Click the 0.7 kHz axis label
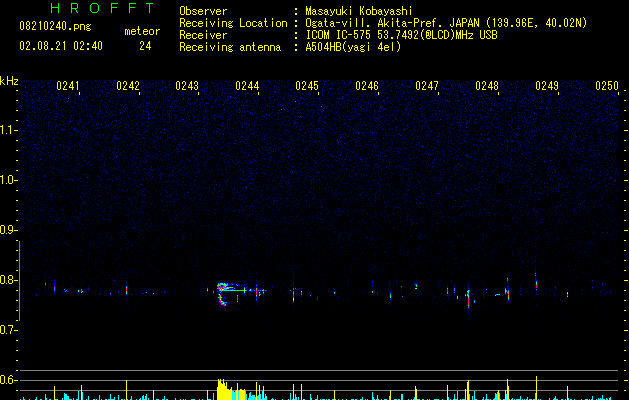 click(x=8, y=330)
